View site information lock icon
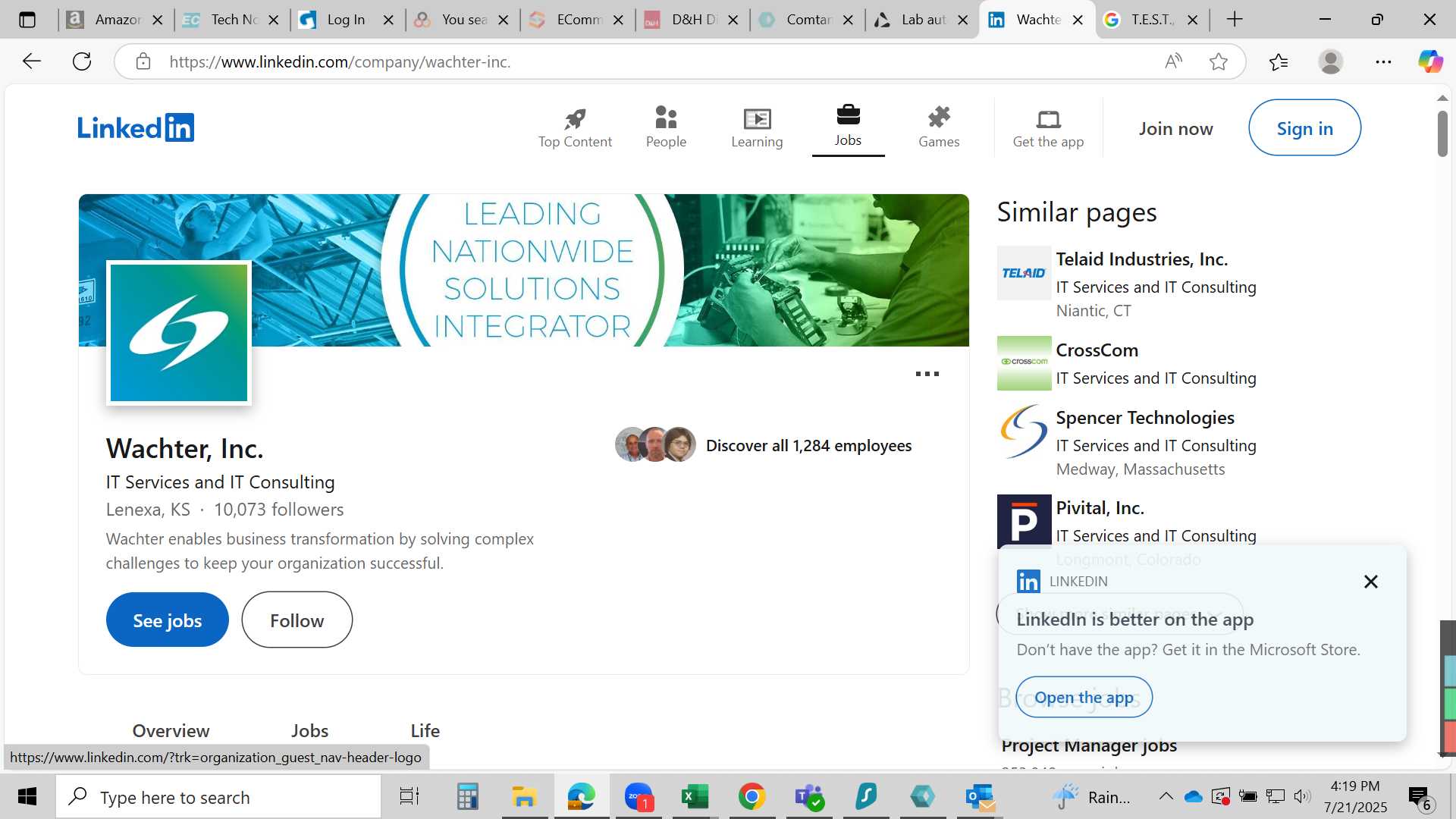1456x819 pixels. pos(143,61)
